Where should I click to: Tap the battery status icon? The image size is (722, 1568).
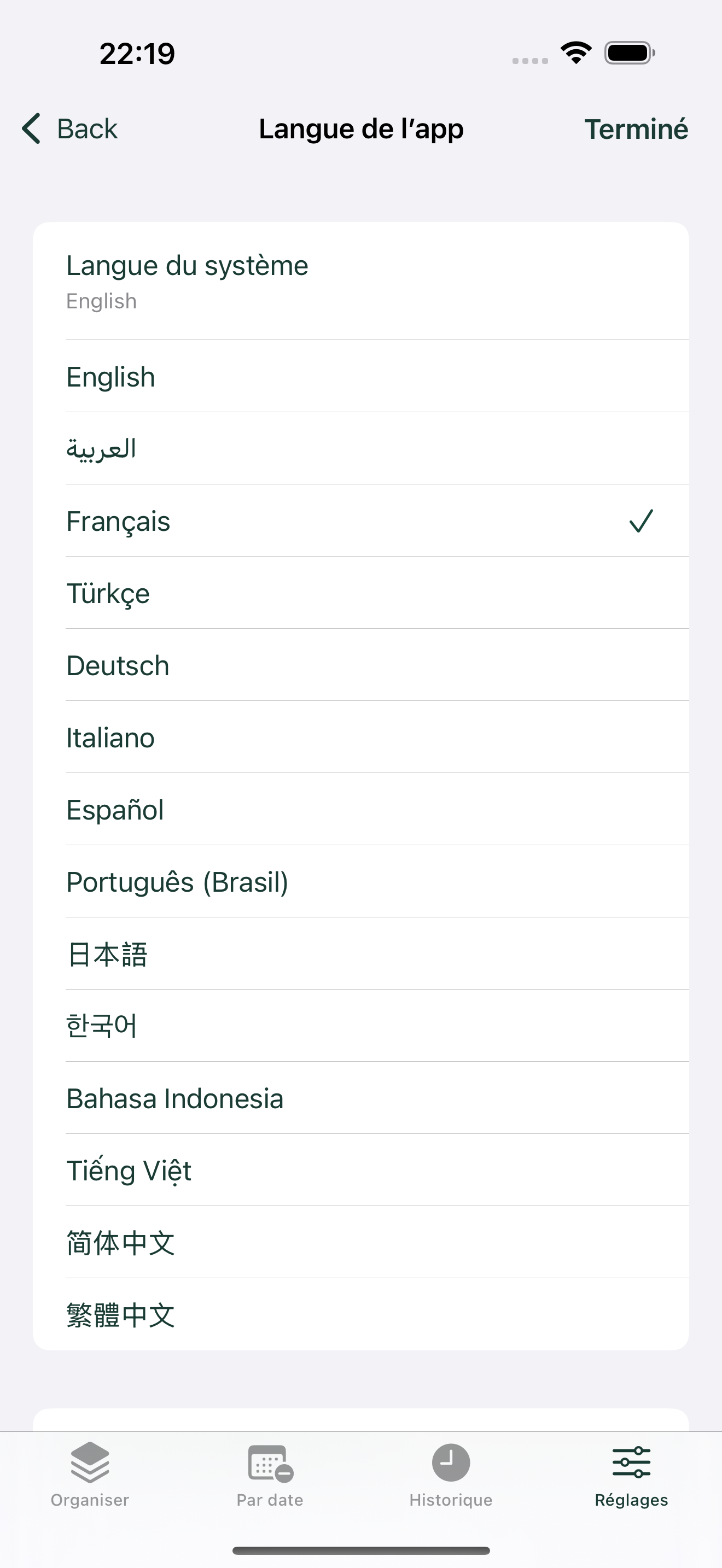(630, 53)
